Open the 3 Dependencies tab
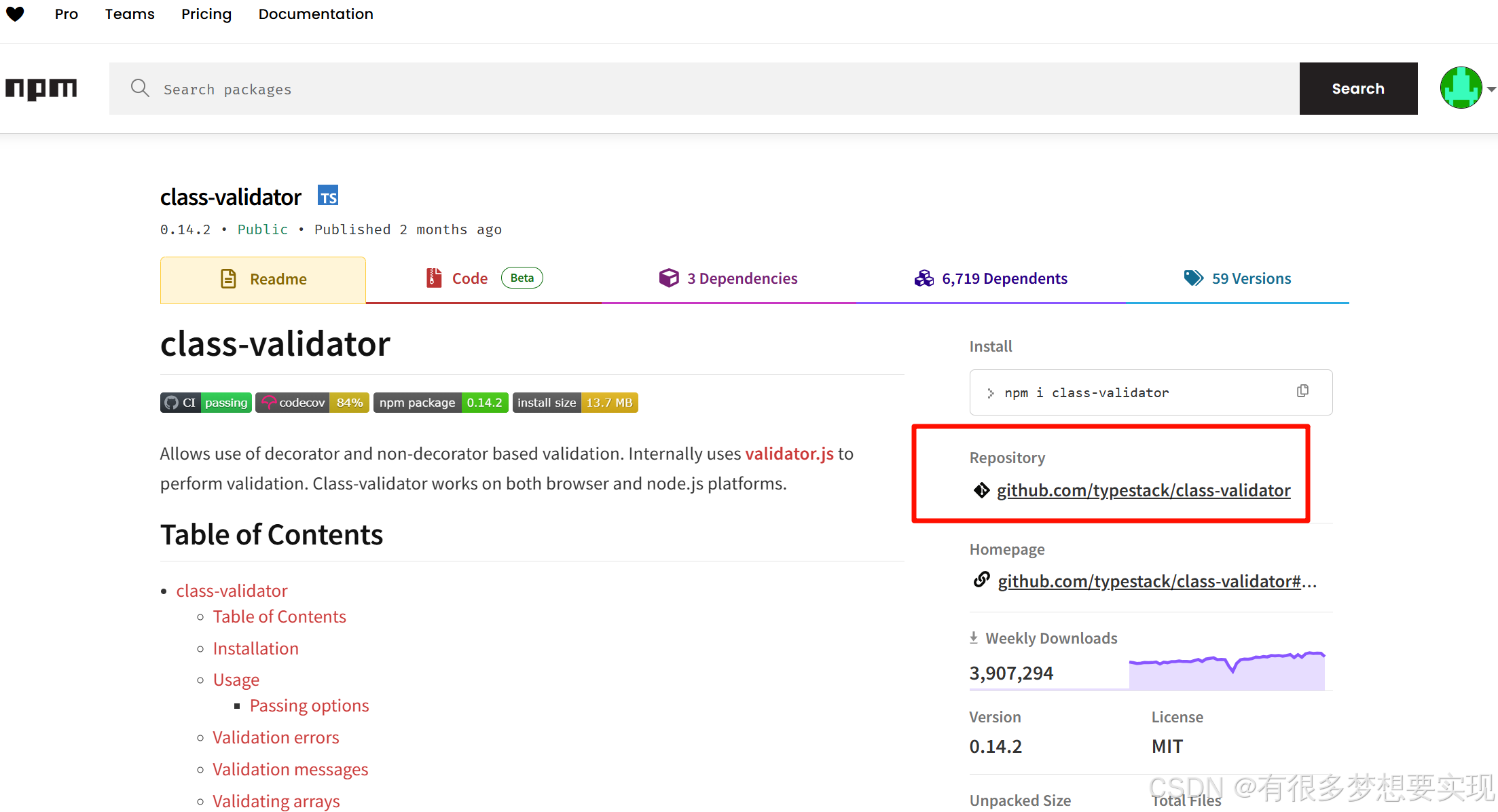Viewport: 1498px width, 812px height. (728, 278)
